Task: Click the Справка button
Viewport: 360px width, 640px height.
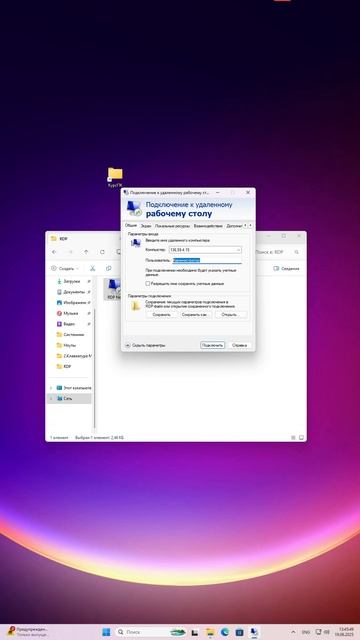Action: [240, 345]
